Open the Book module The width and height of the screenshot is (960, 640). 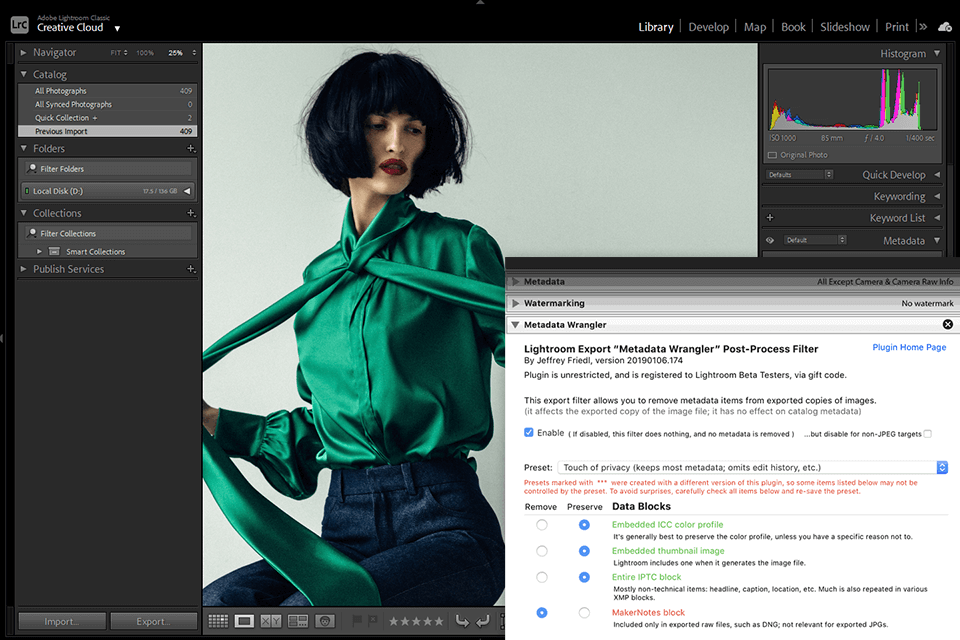(793, 27)
